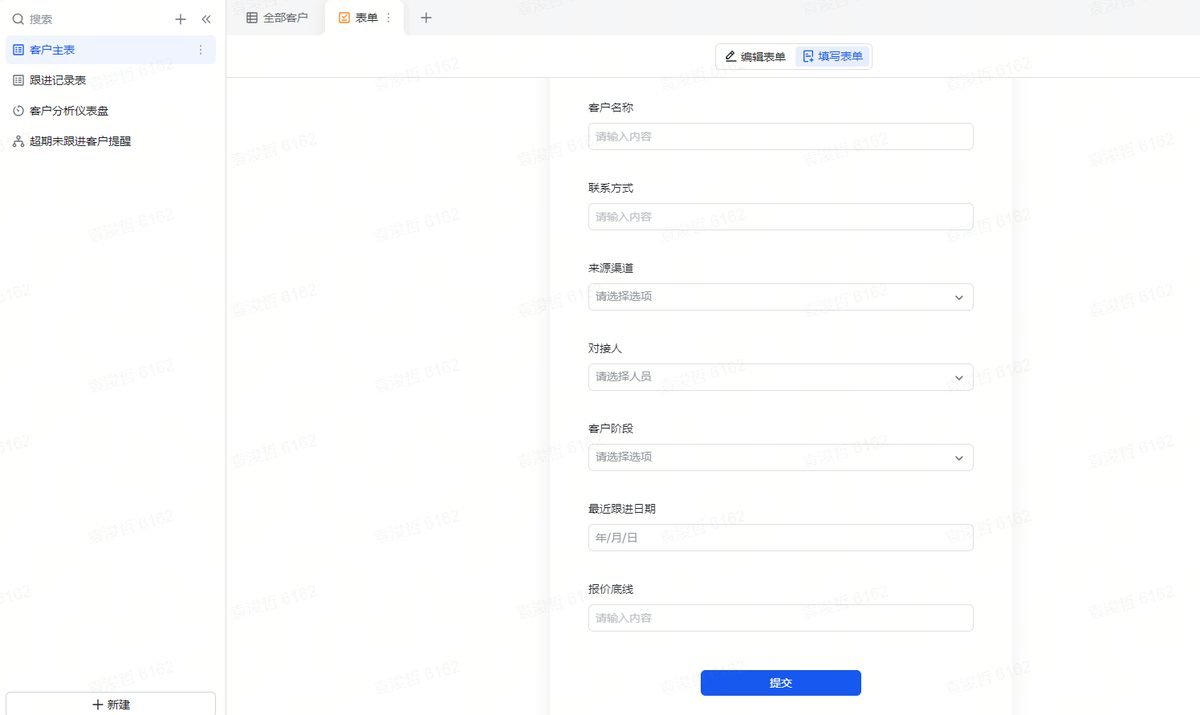The width and height of the screenshot is (1200, 715).
Task: Expand the 对接人 dropdown arrow
Action: (x=958, y=377)
